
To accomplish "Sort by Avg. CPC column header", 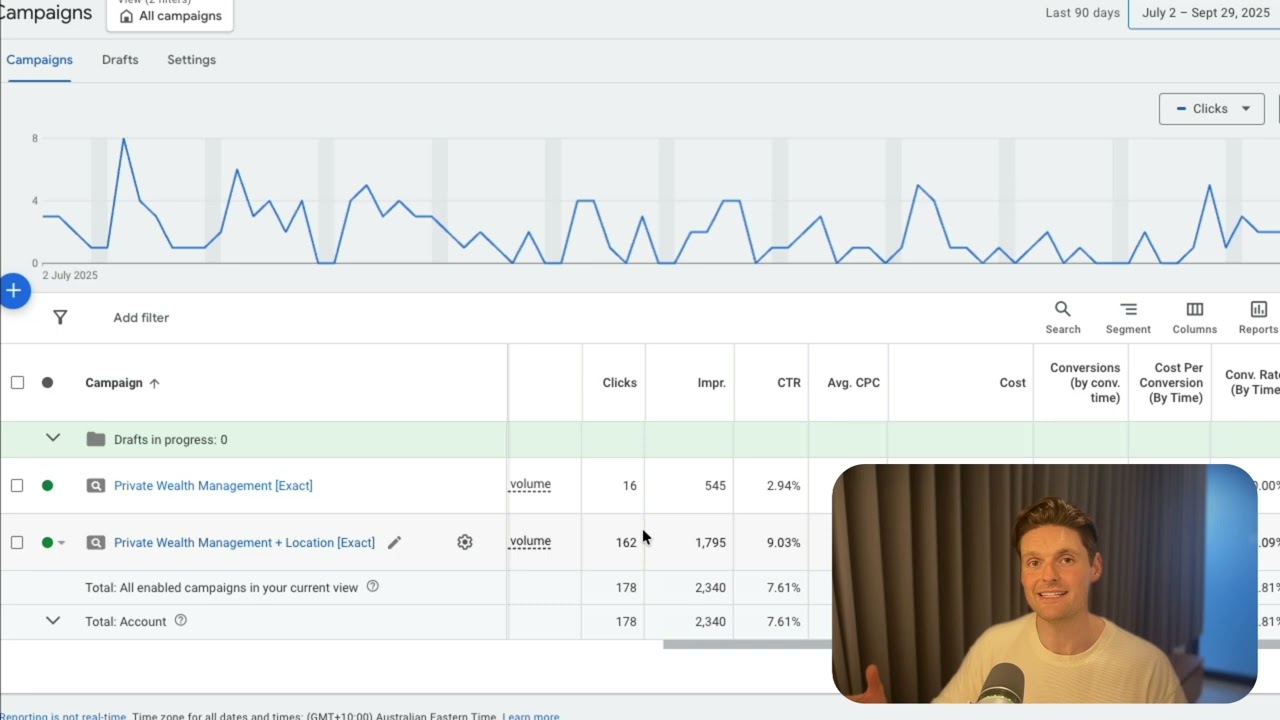I will 853,383.
